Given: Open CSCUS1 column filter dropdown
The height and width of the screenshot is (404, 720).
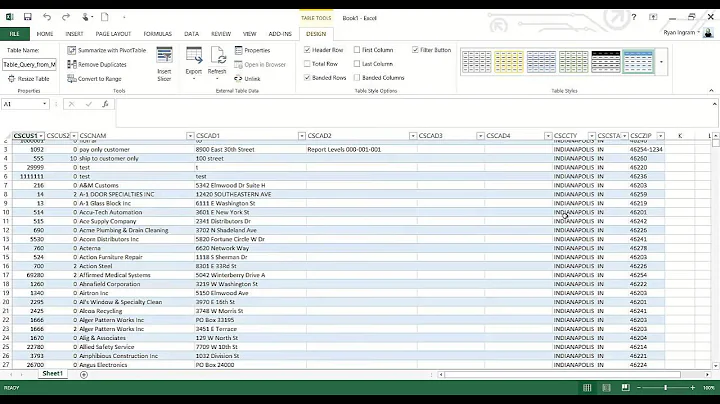Looking at the screenshot, I should [41, 136].
